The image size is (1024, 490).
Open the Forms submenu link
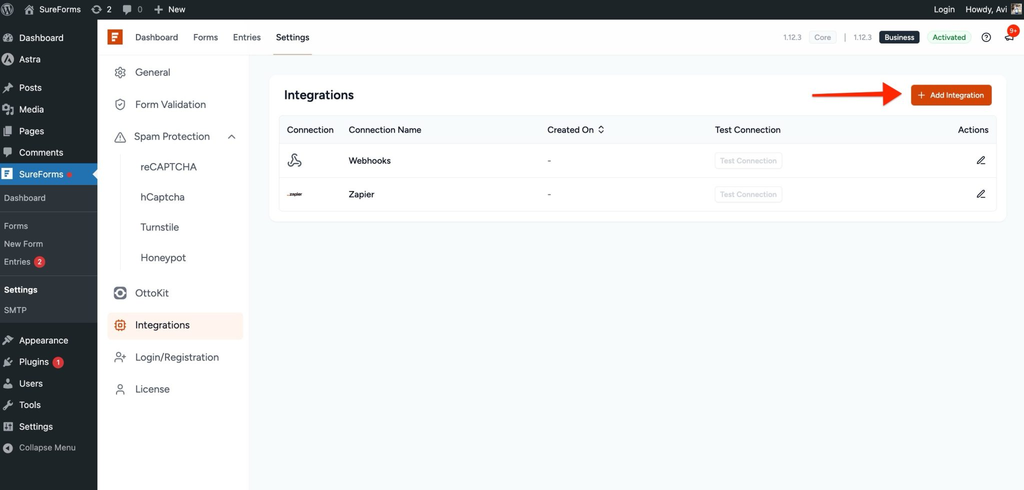pos(16,226)
